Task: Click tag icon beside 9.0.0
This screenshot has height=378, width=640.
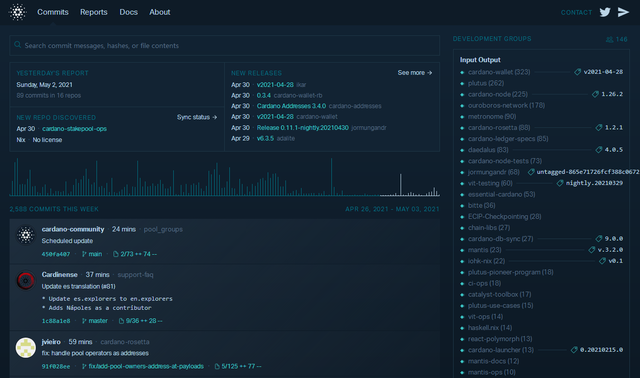Action: 599,238
